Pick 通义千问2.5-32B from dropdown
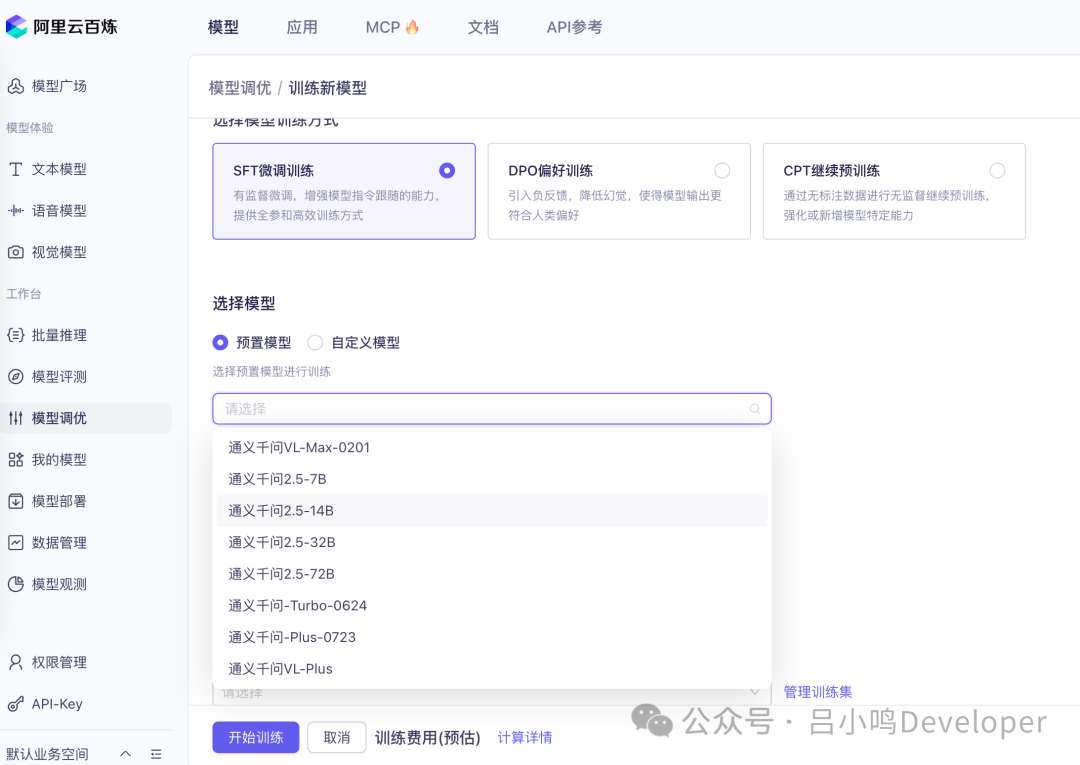 click(x=492, y=543)
